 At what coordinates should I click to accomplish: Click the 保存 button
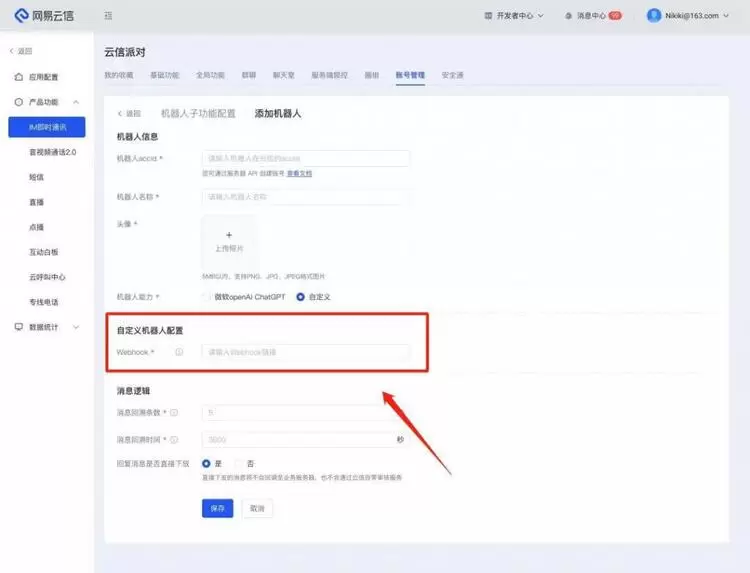[217, 508]
